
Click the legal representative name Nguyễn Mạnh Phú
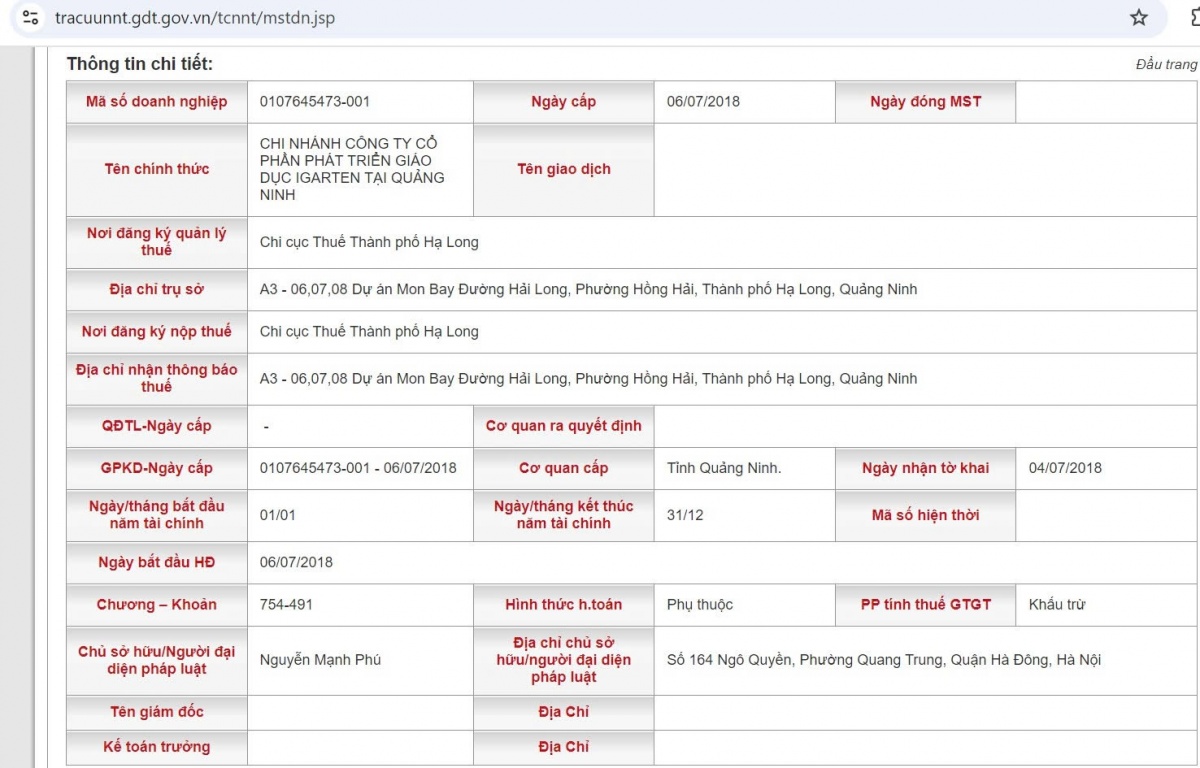pyautogui.click(x=320, y=659)
